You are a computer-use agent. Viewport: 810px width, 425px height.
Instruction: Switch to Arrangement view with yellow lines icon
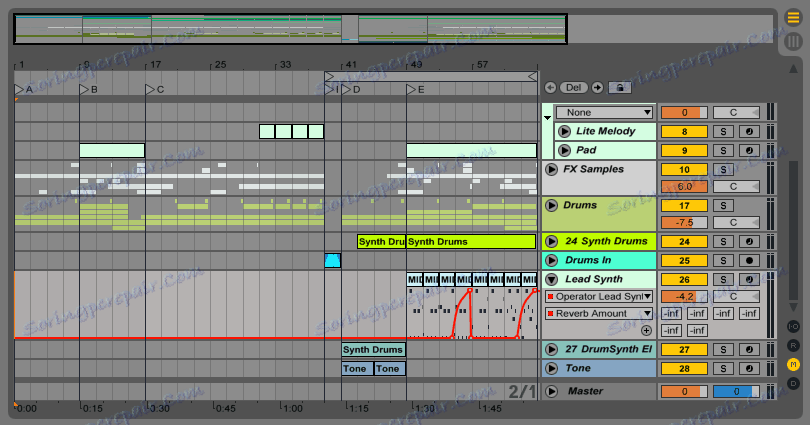pos(793,18)
